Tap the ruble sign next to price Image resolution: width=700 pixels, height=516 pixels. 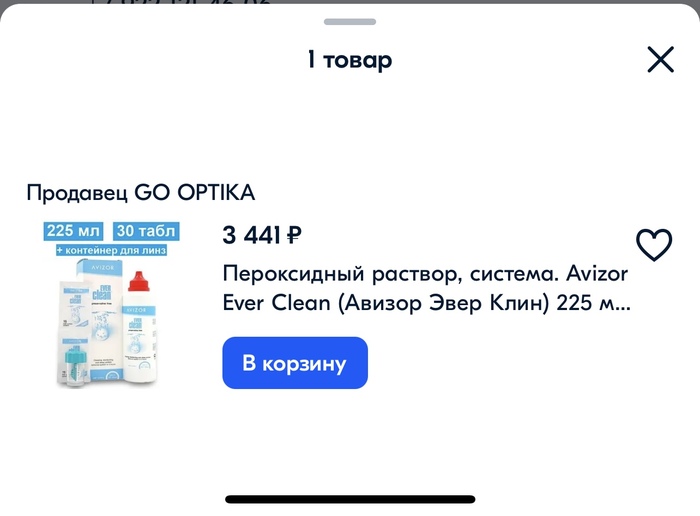(x=294, y=235)
